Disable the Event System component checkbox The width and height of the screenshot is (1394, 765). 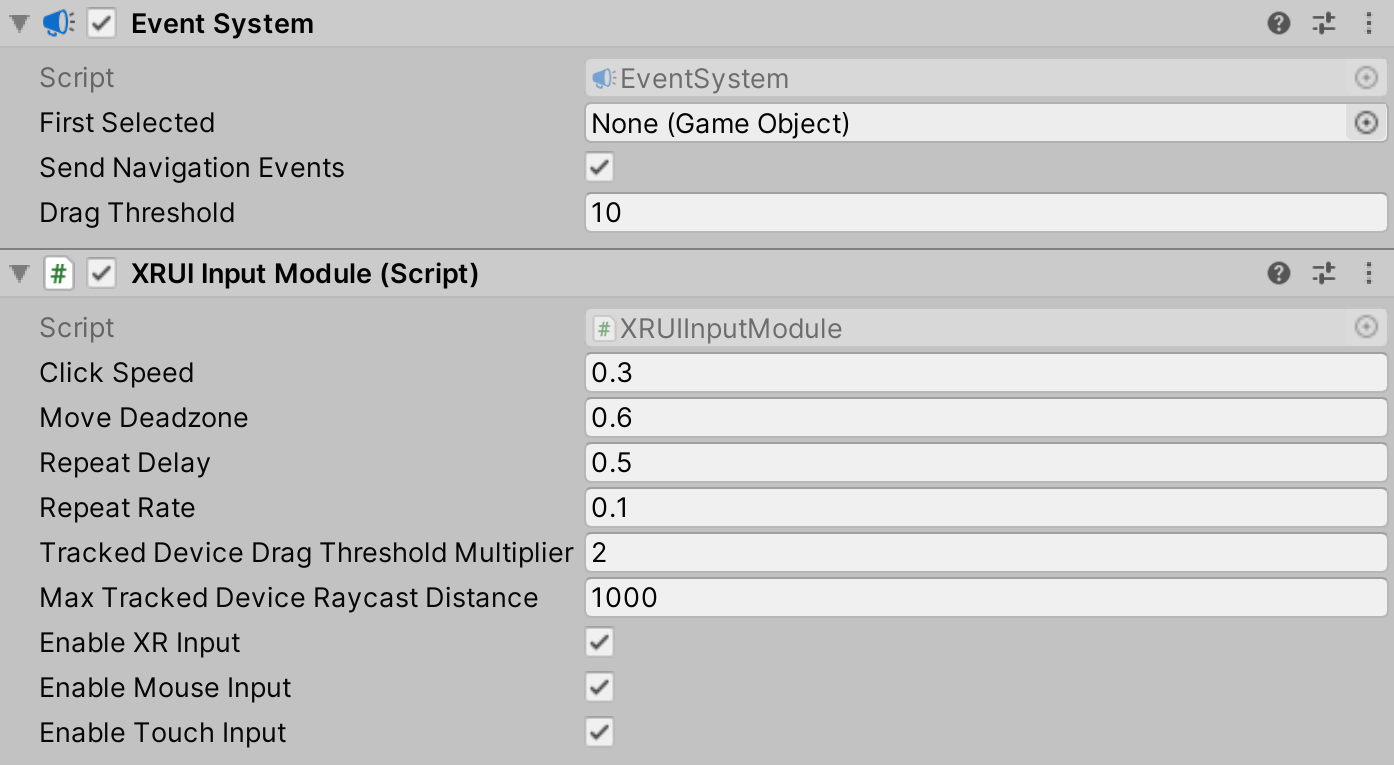(99, 23)
